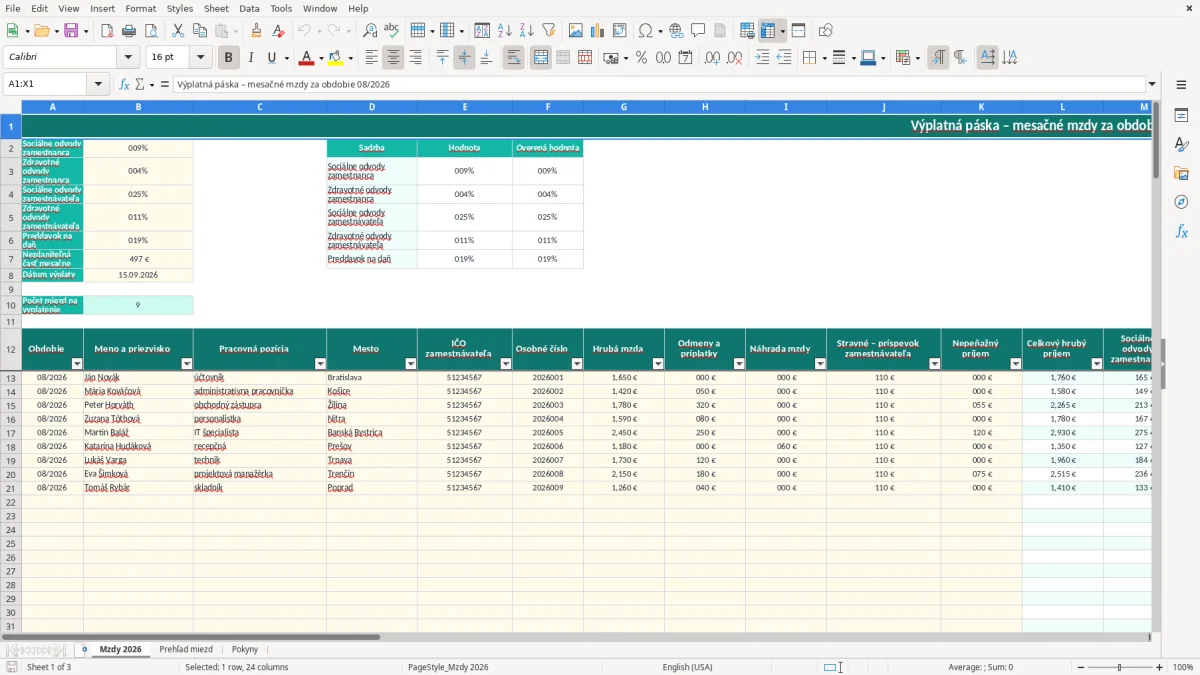Screen dimensions: 1200x675
Task: Insert special character with the Omega icon
Action: point(645,31)
